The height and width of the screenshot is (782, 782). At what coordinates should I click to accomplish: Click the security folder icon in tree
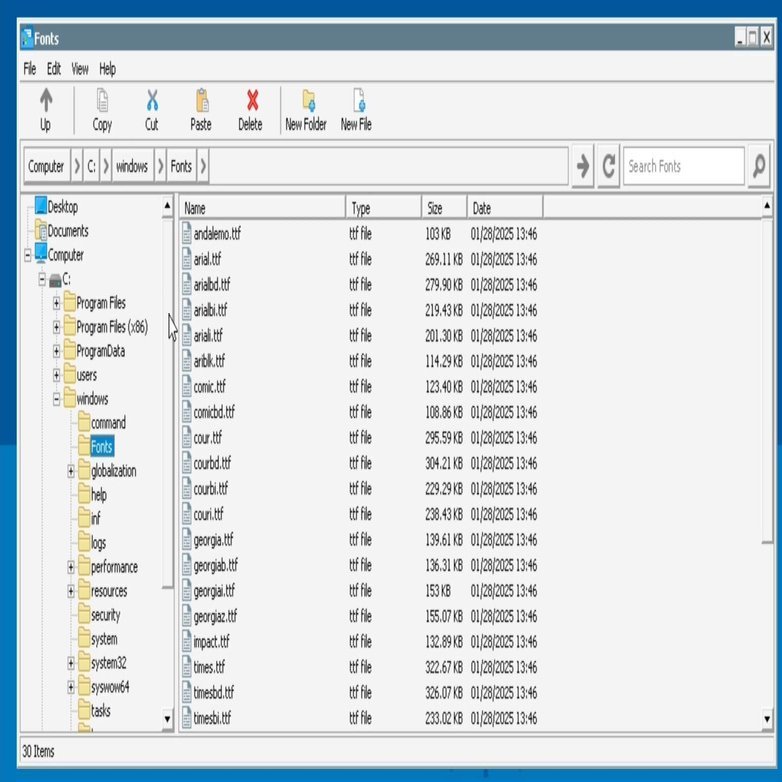pos(84,614)
